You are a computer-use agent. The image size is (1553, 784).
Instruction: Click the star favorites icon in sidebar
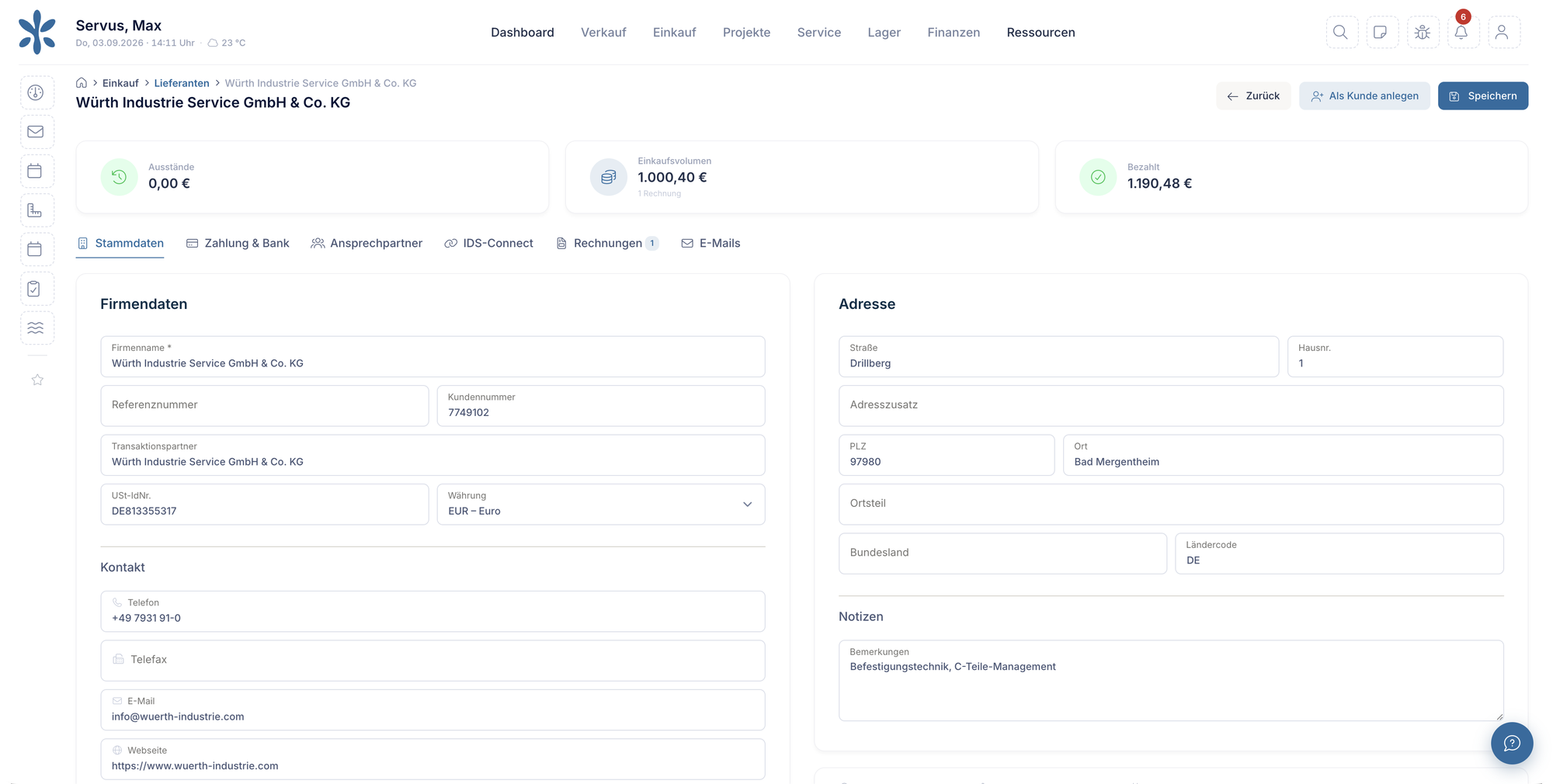(37, 380)
